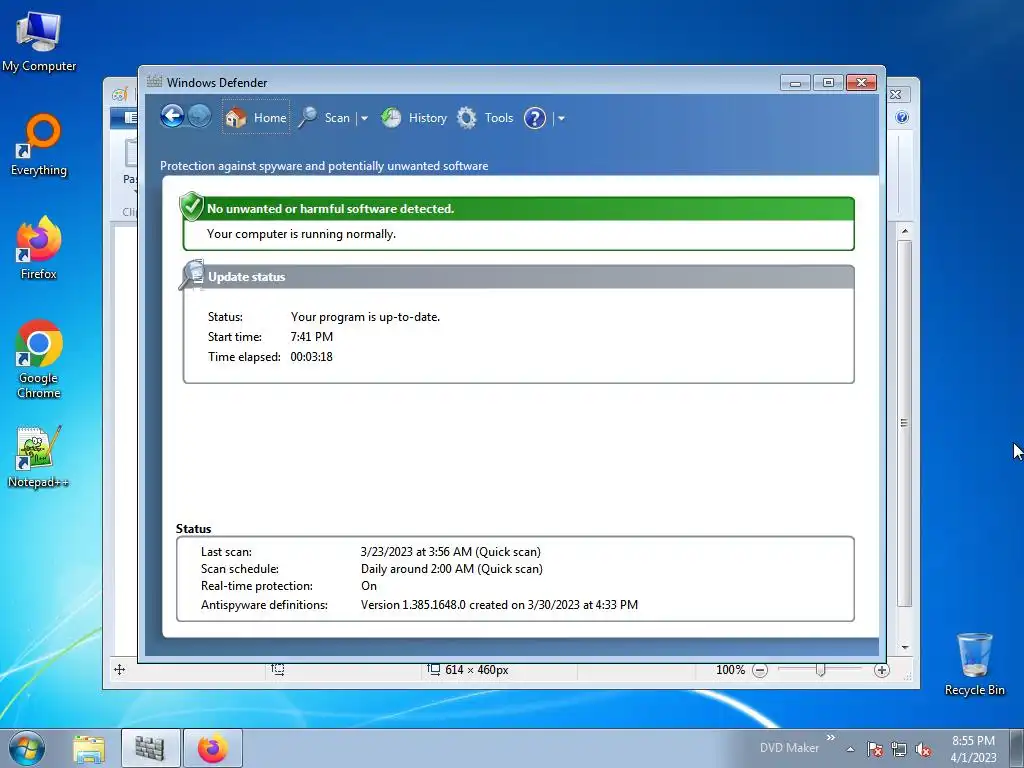
Task: Click the Firefox taskbar button
Action: (213, 748)
